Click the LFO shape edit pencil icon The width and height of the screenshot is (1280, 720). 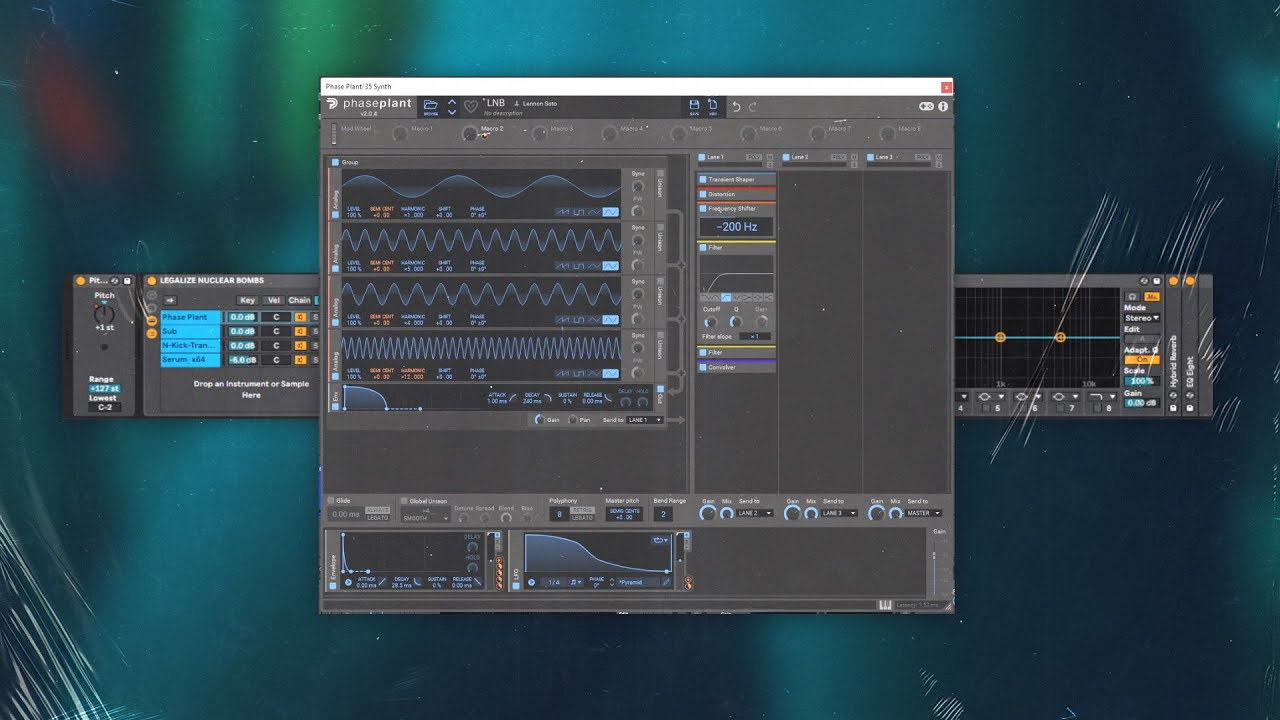click(667, 582)
